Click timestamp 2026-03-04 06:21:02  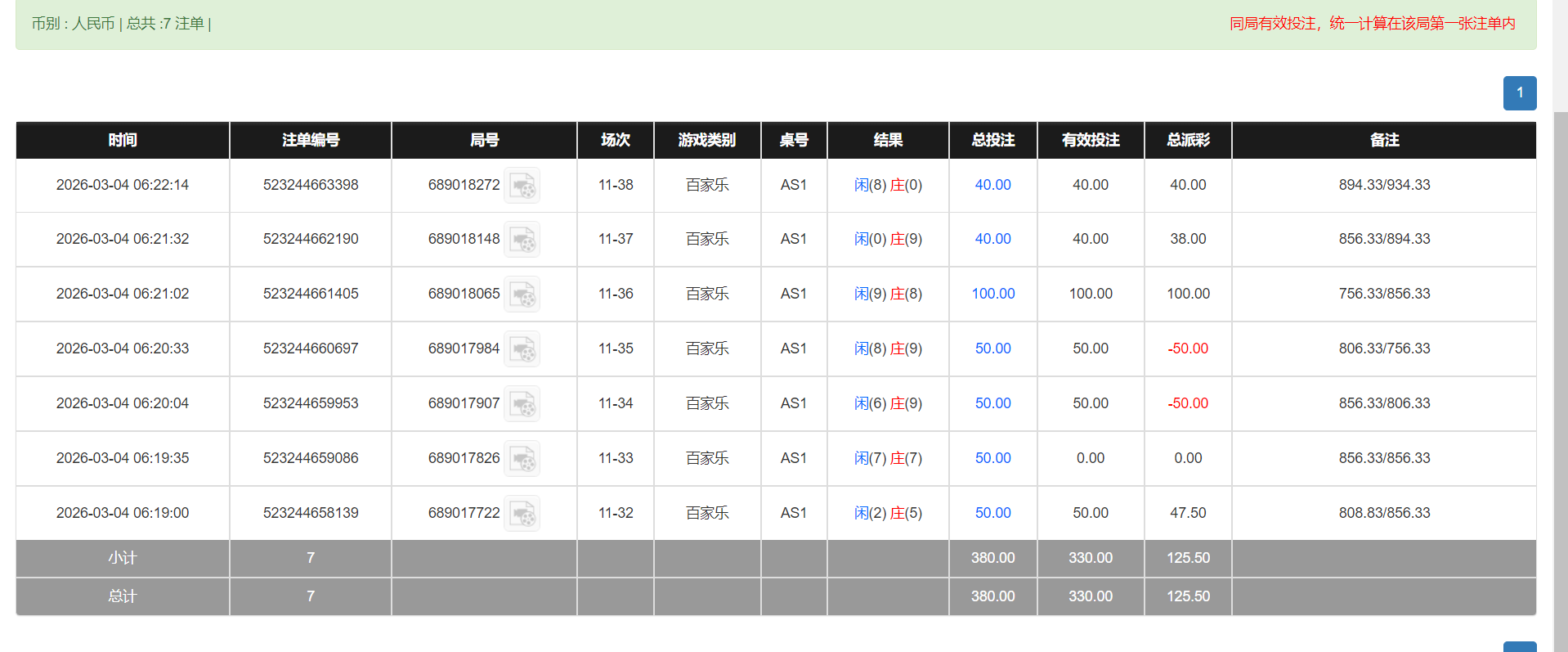coord(123,294)
